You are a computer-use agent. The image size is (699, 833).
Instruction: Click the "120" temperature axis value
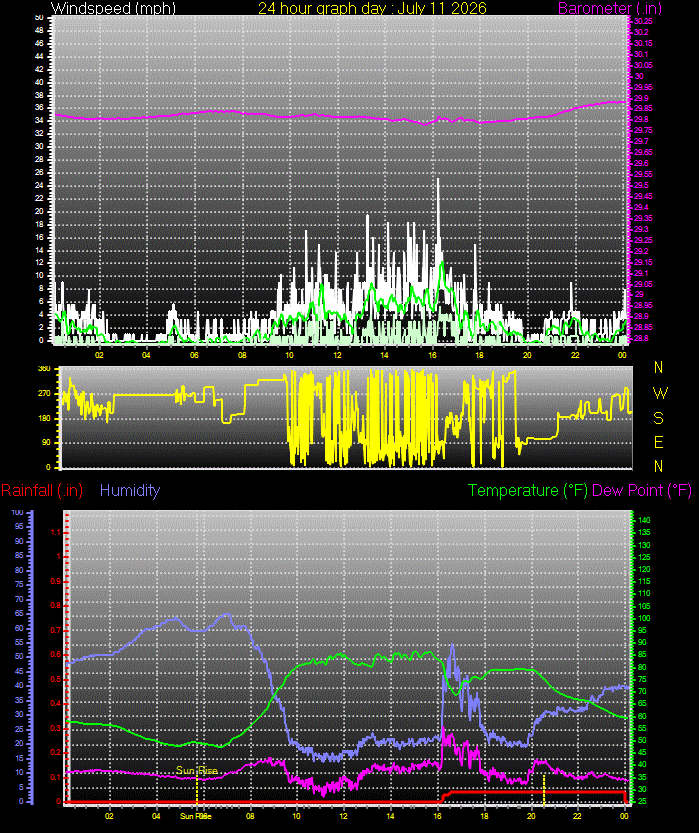point(644,569)
